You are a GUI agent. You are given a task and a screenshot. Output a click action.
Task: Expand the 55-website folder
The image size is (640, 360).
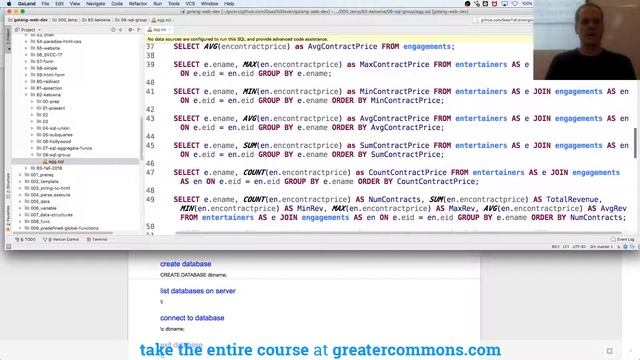pos(27,48)
